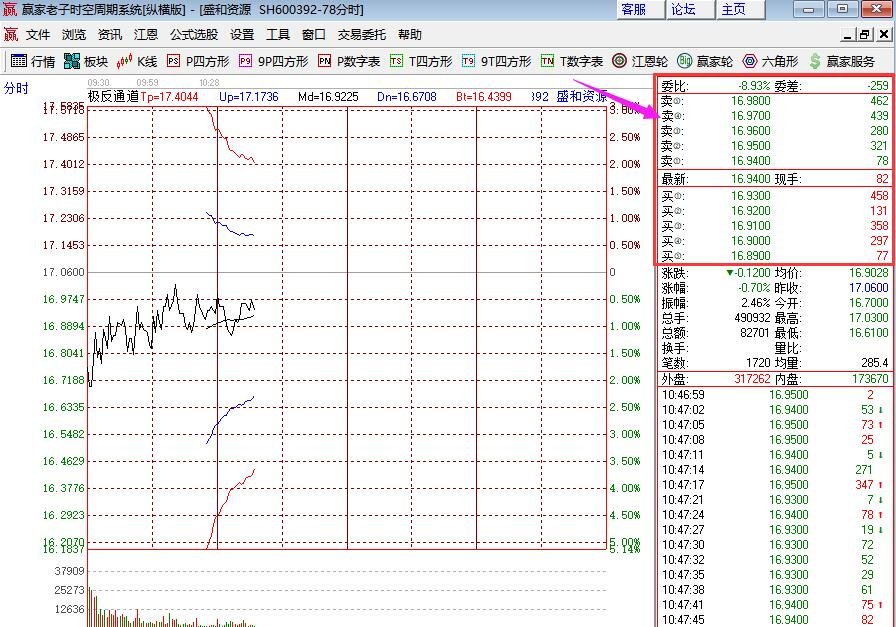Viewport: 896px width, 627px height.
Task: Switch to the K线 candlestick chart
Action: [137, 61]
